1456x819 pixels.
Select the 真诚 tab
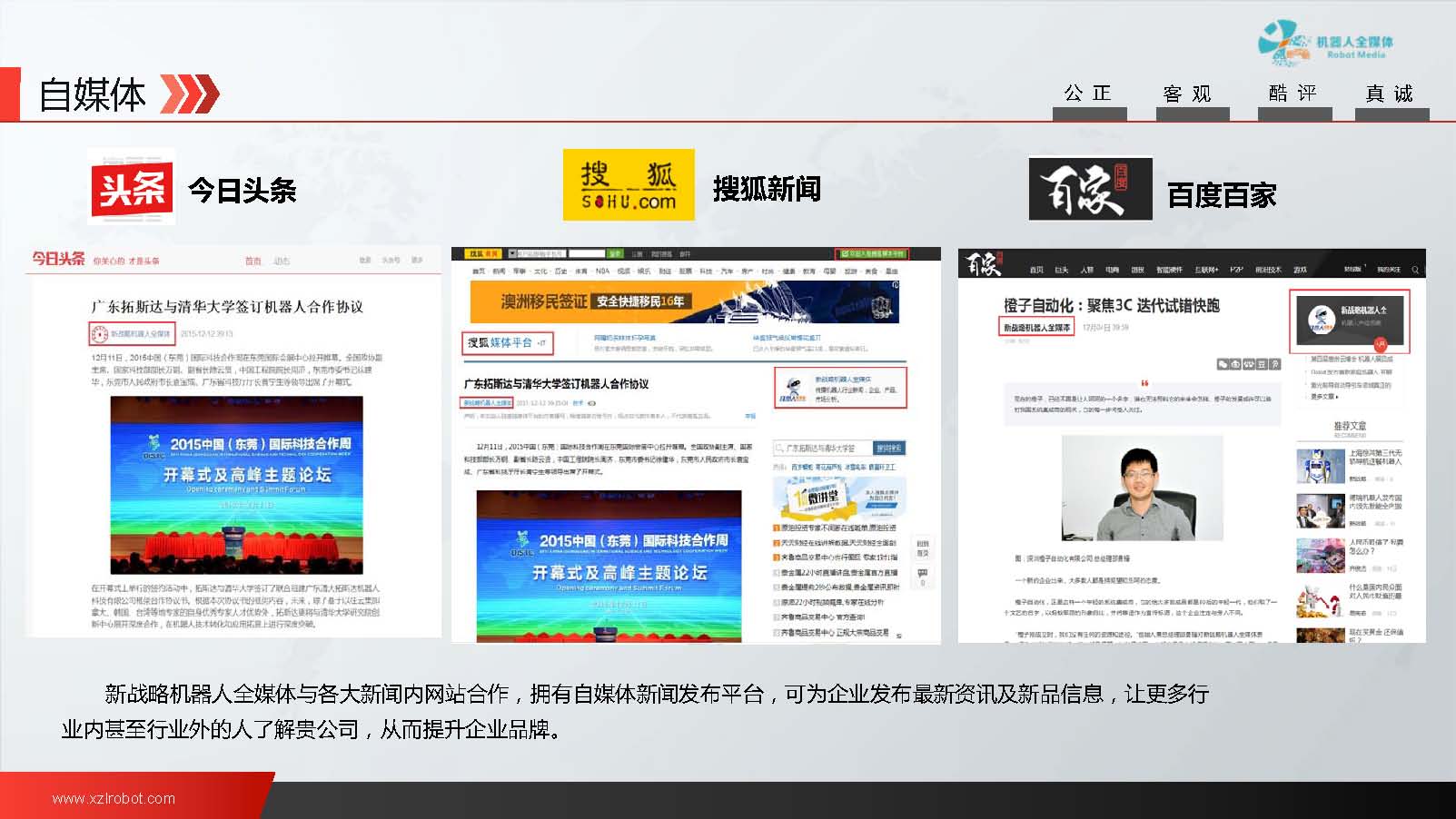tap(1390, 94)
